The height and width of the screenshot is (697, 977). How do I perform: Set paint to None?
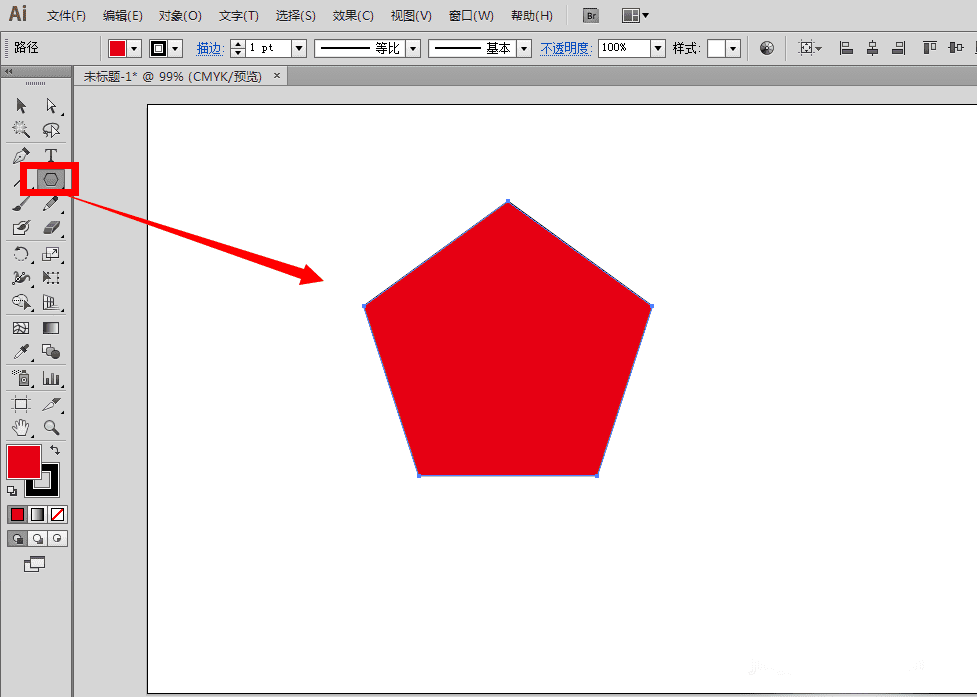tap(57, 514)
